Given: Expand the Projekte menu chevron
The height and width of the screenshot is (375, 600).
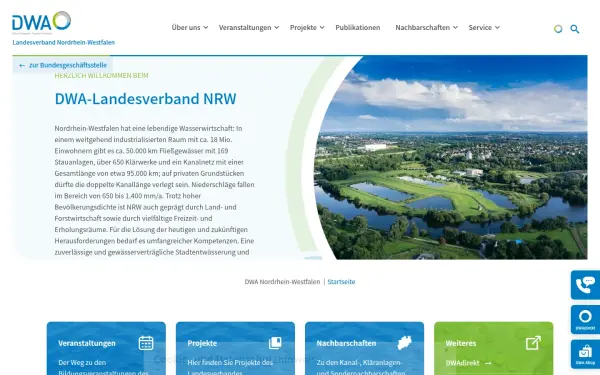Looking at the screenshot, I should coord(322,28).
